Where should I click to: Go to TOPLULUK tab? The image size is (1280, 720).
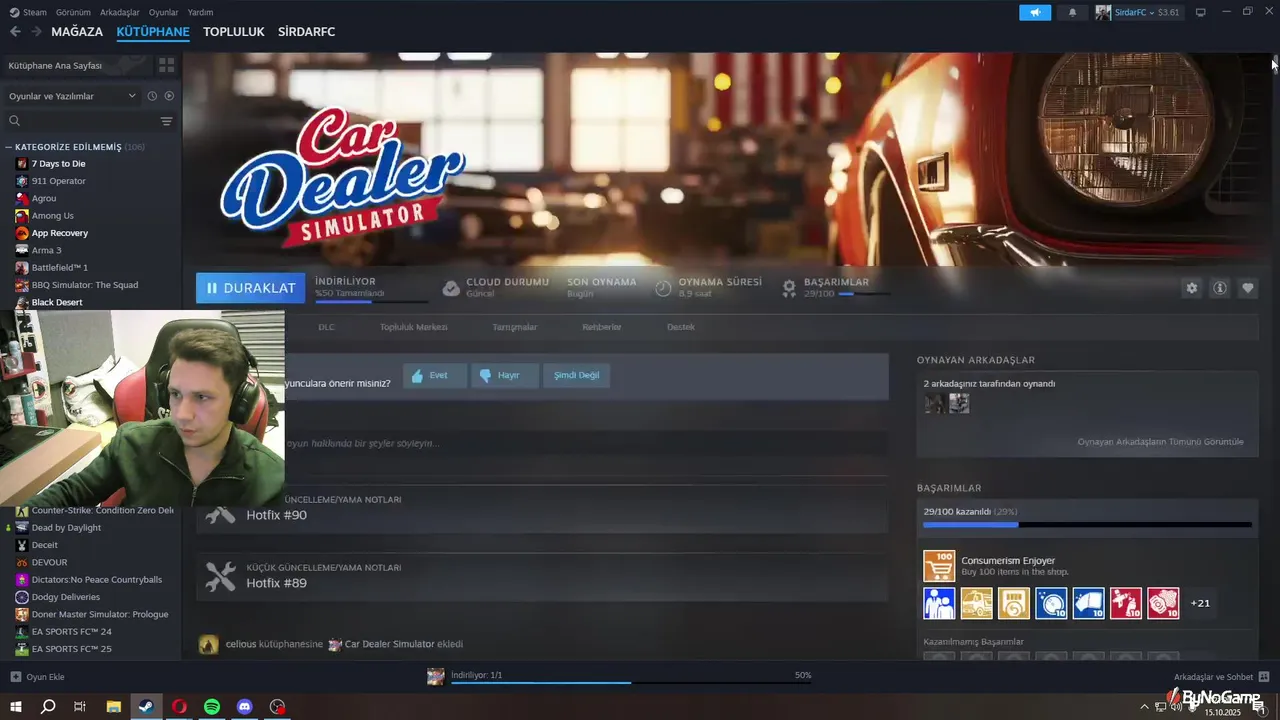click(233, 32)
